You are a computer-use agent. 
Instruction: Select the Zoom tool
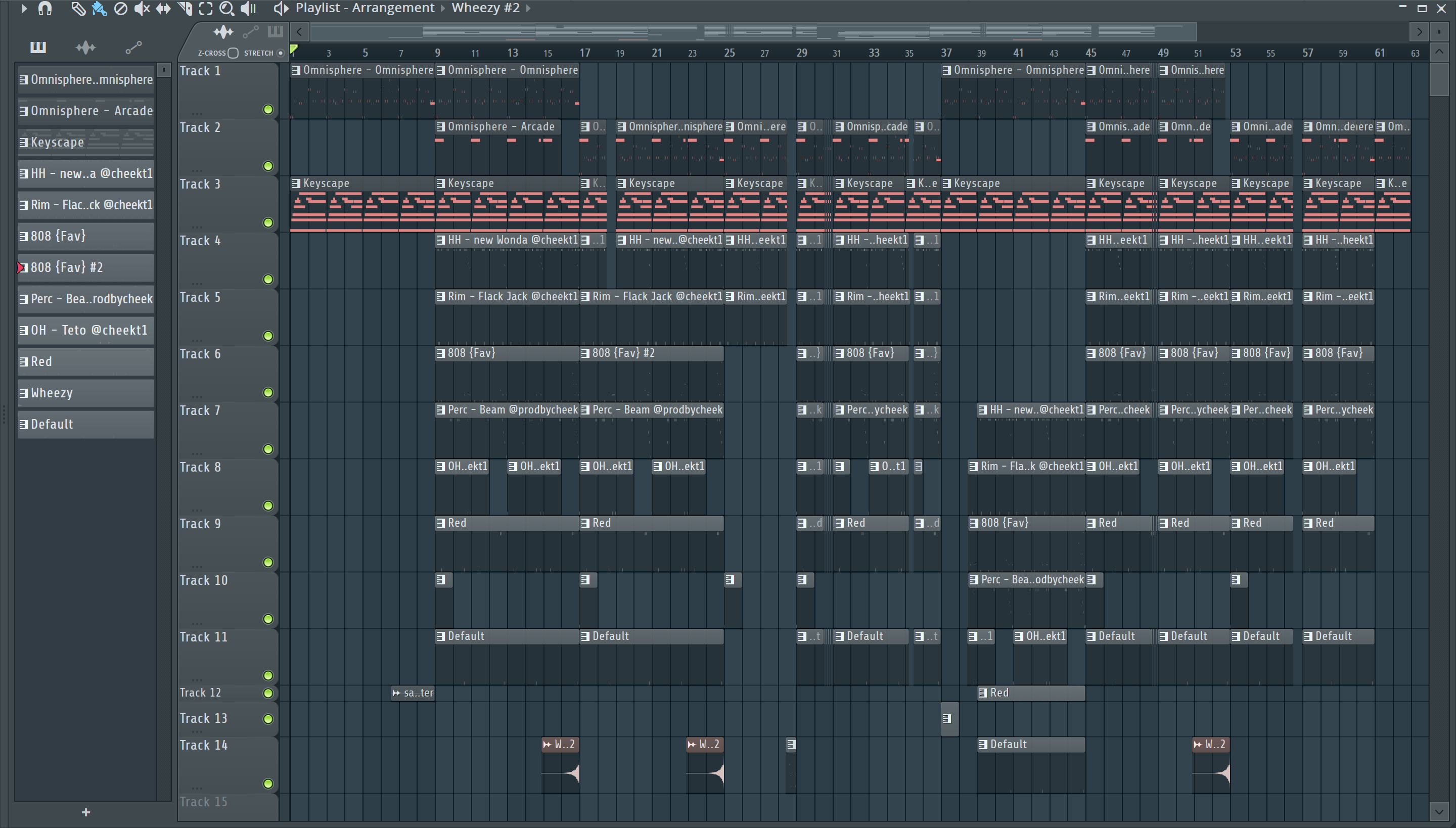pos(227,8)
